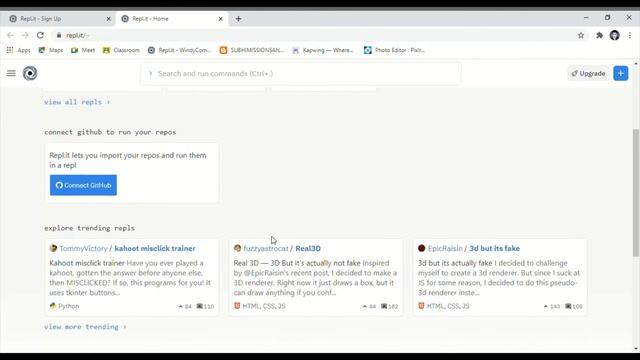The width and height of the screenshot is (640, 360).
Task: Focus the Search and run commands field
Action: [301, 73]
